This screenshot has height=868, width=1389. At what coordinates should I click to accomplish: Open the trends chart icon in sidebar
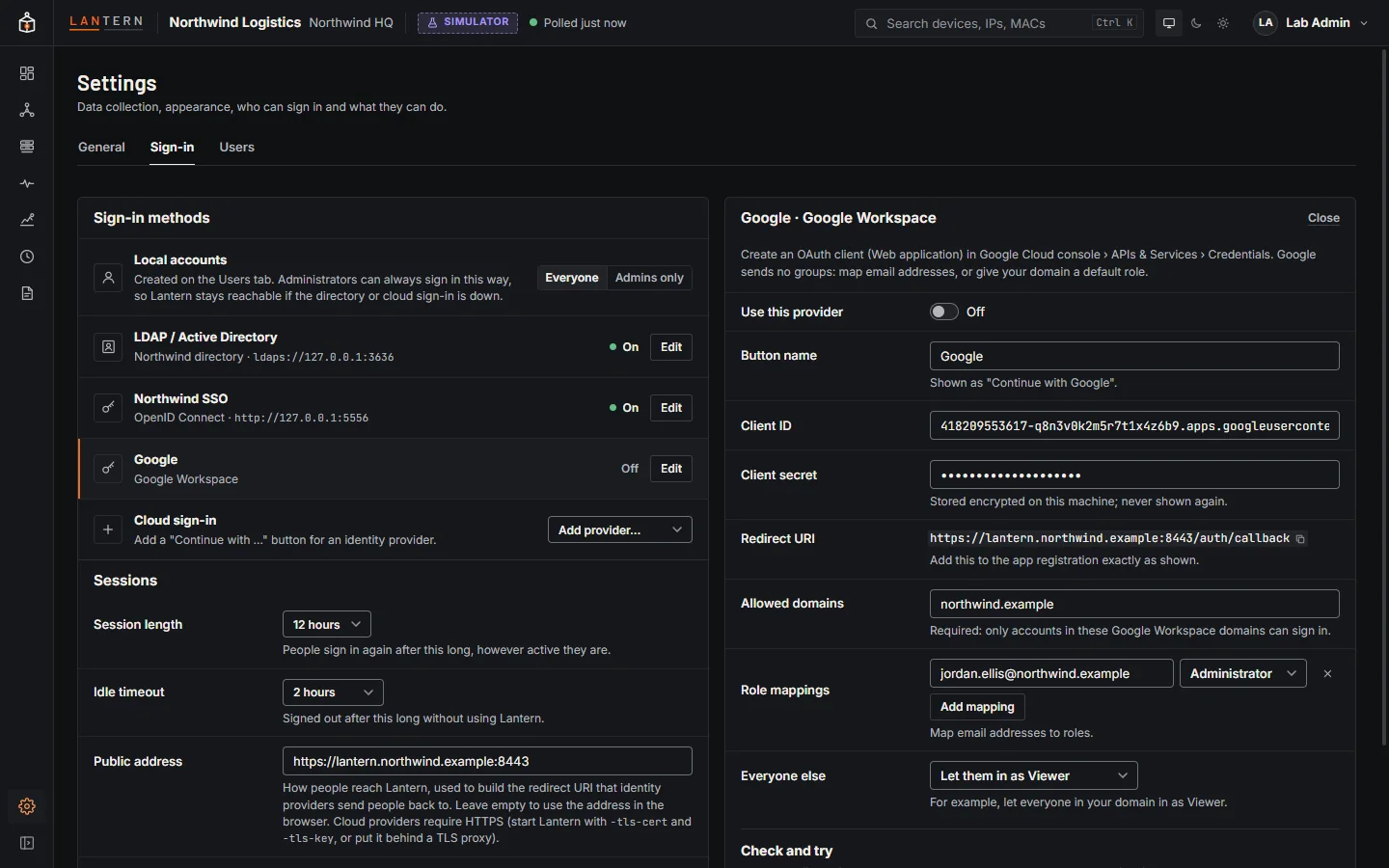point(27,220)
